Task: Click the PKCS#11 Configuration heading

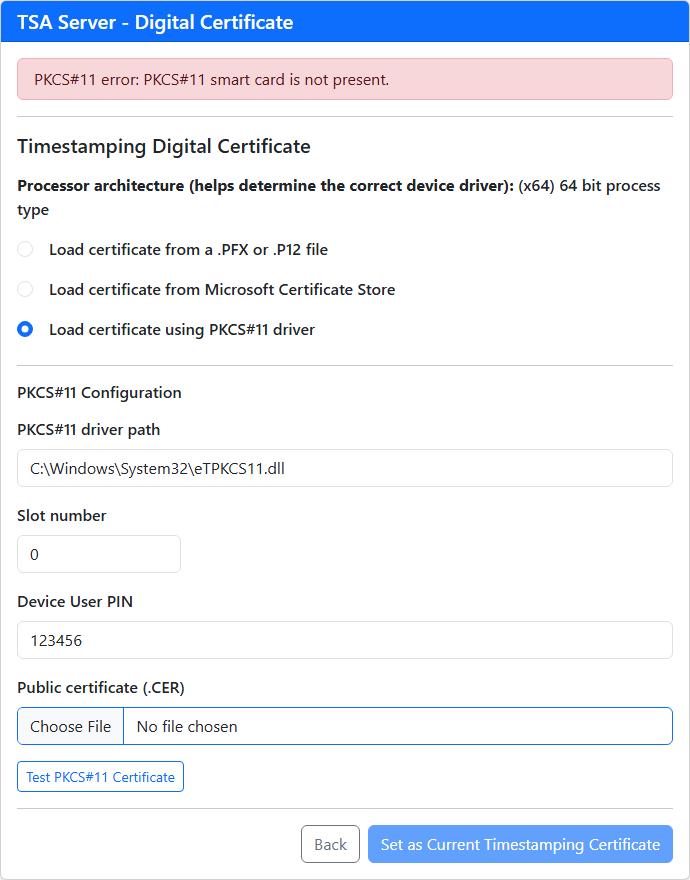Action: 99,393
